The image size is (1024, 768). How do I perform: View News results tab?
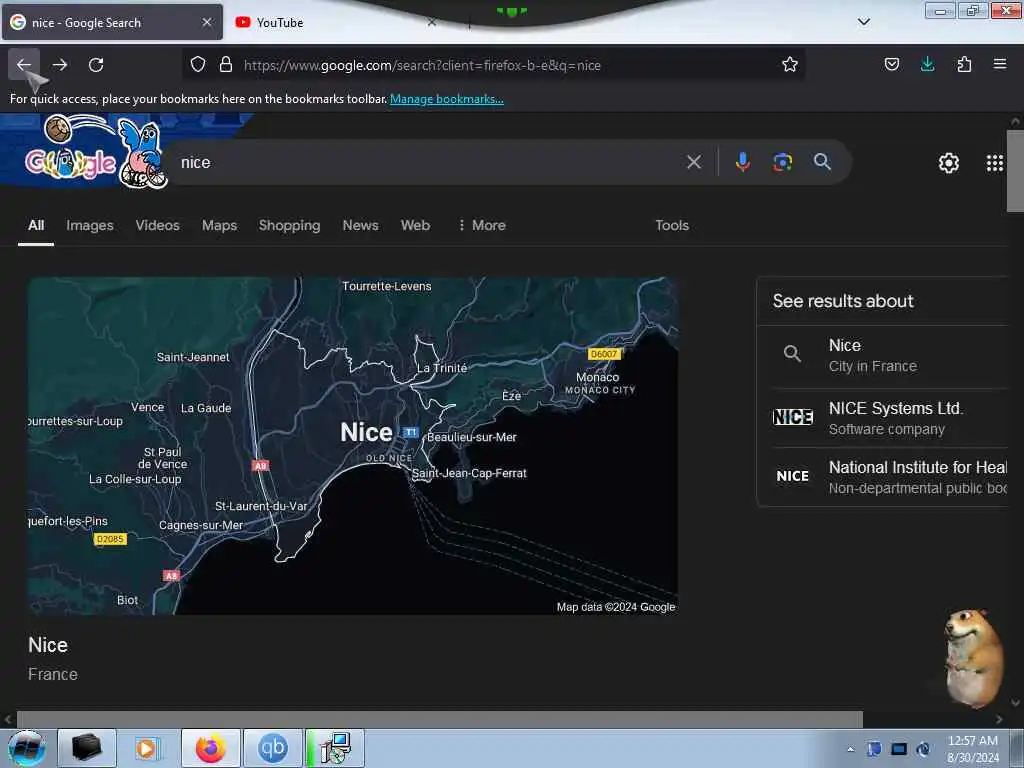tap(360, 225)
